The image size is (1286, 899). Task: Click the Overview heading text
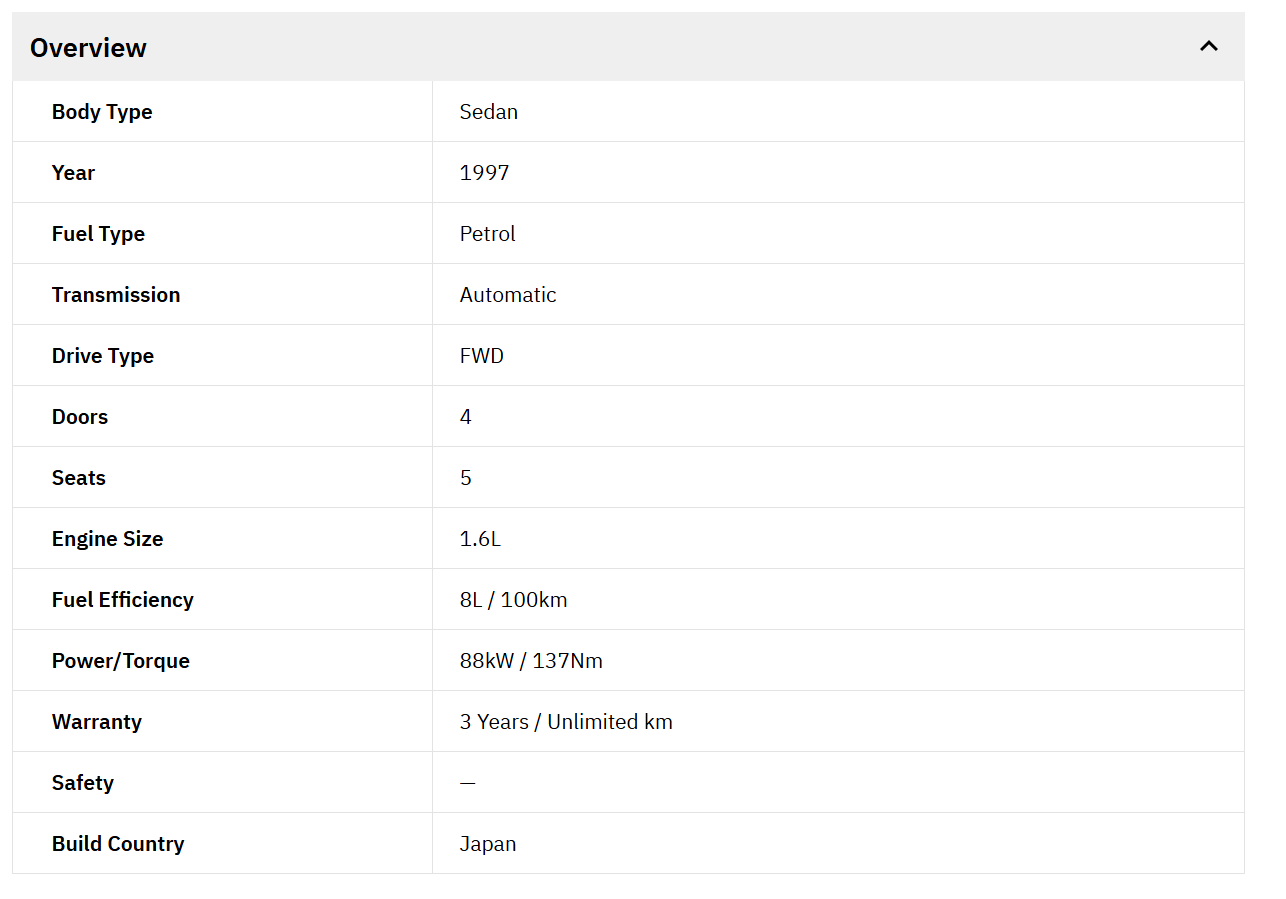(88, 48)
